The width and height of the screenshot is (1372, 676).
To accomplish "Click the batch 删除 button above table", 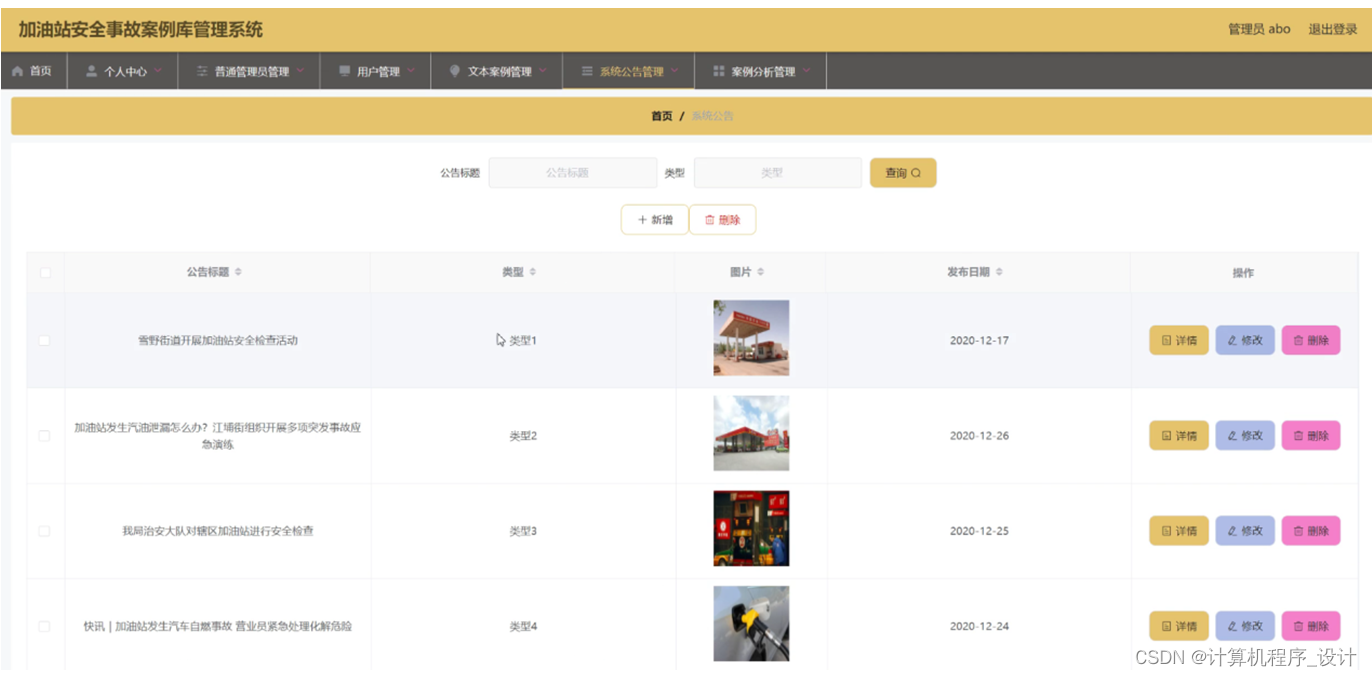I will (x=722, y=220).
